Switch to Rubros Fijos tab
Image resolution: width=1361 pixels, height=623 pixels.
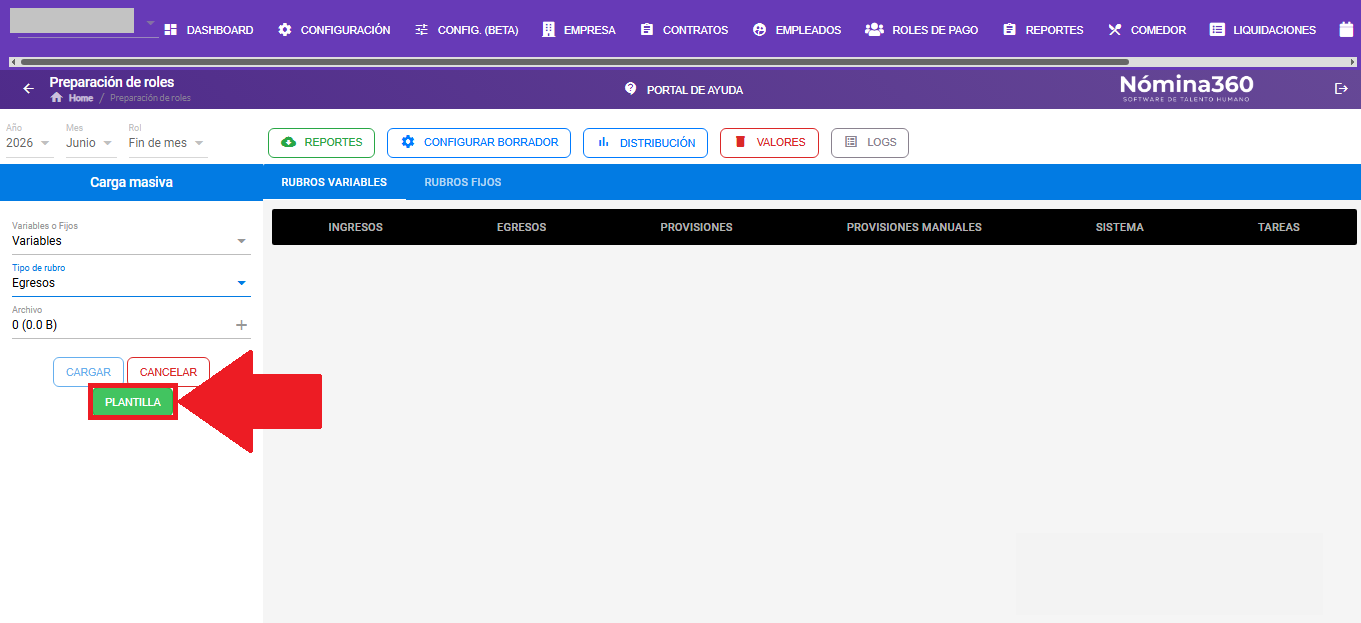(463, 182)
